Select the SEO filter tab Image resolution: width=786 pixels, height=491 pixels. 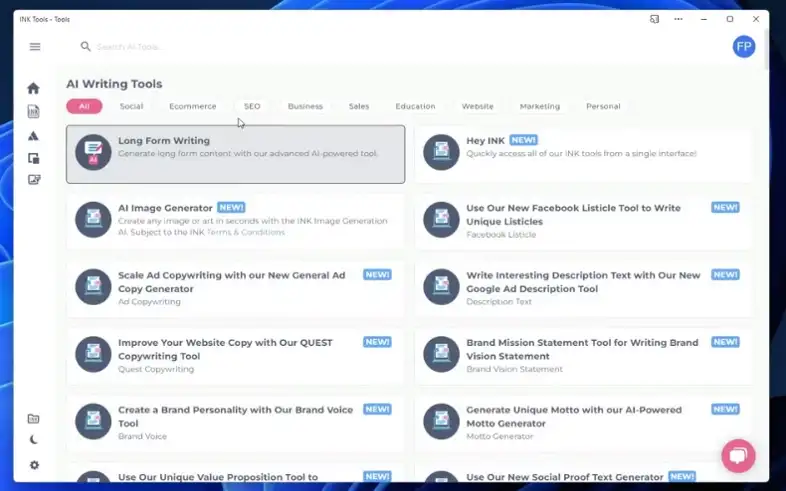[x=252, y=106]
